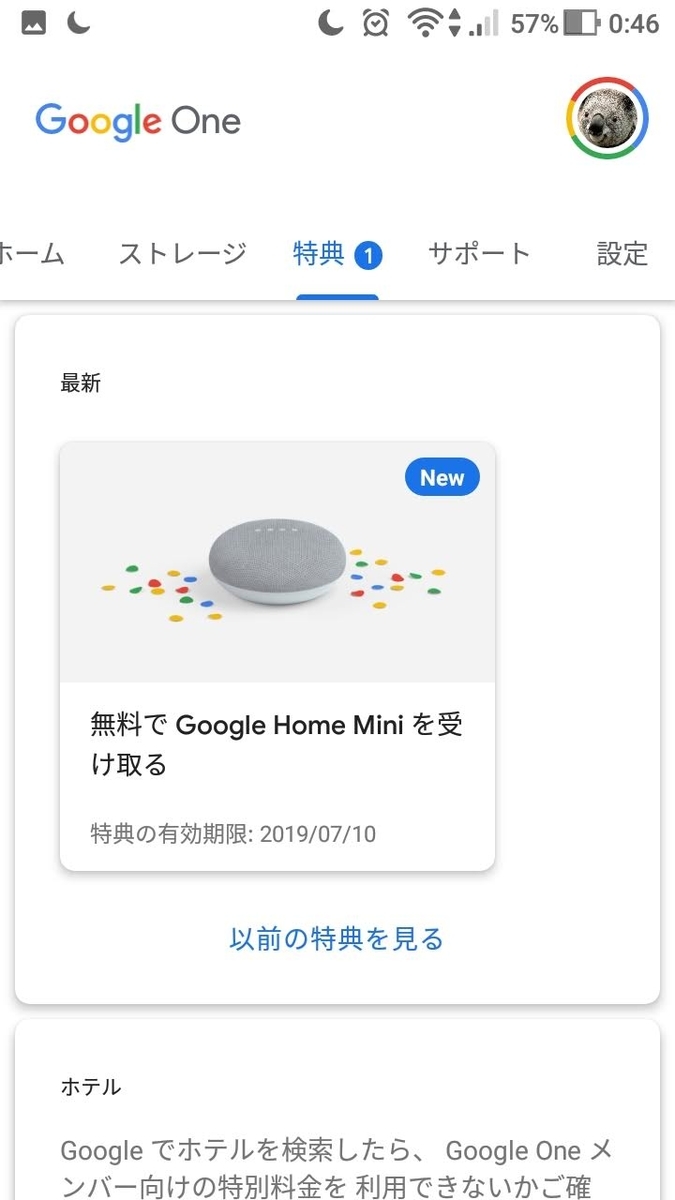675x1200 pixels.
Task: Switch to the ストレージ tab
Action: pos(181,254)
